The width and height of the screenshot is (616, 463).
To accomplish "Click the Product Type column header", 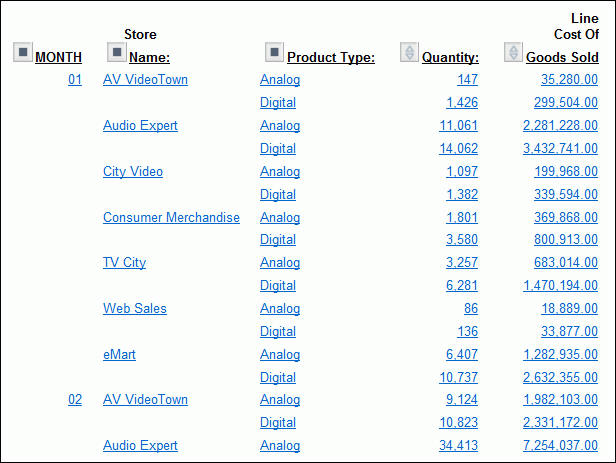I will coord(330,58).
